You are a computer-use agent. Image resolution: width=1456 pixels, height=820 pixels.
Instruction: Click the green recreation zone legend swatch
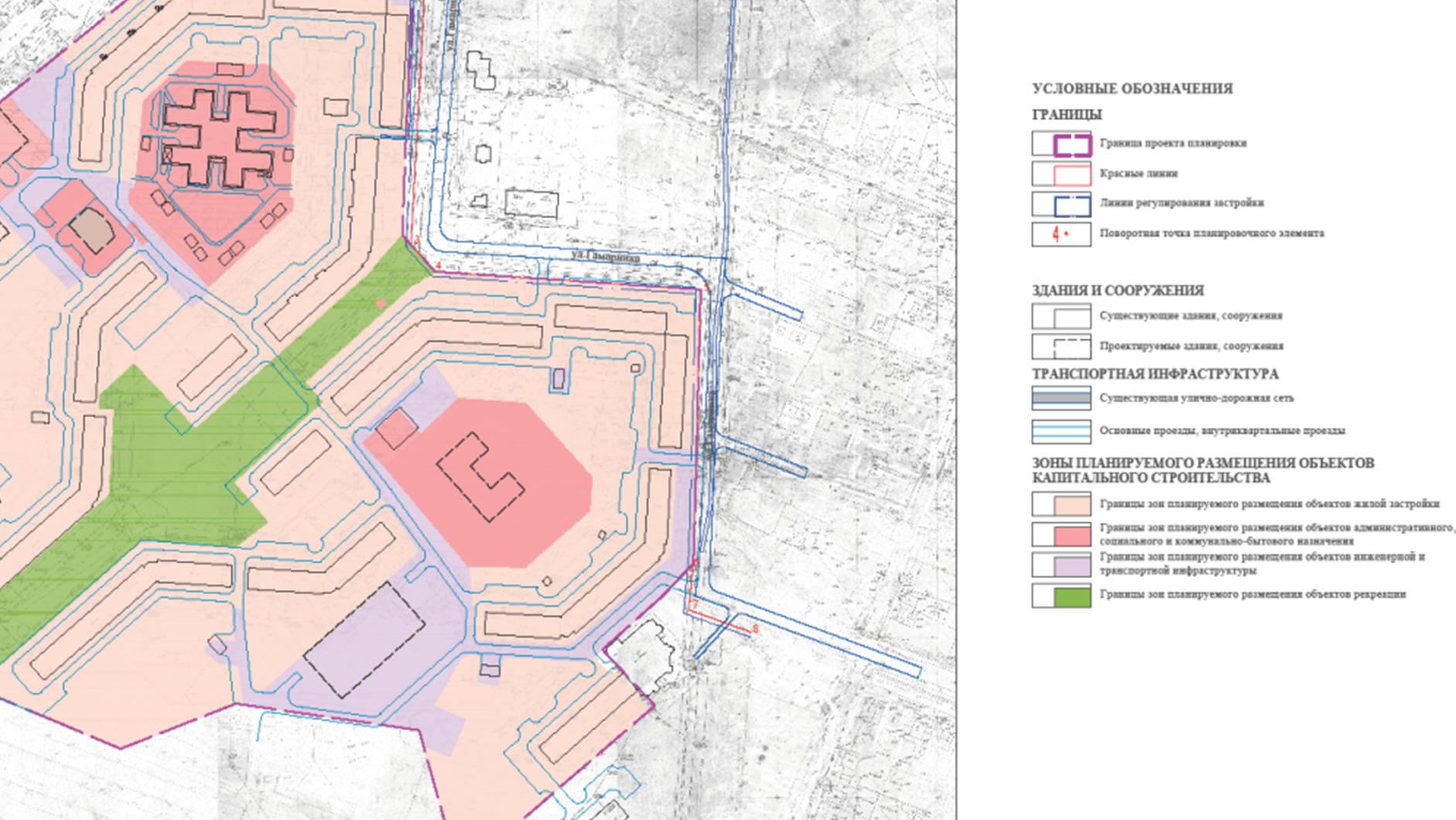click(x=1061, y=595)
